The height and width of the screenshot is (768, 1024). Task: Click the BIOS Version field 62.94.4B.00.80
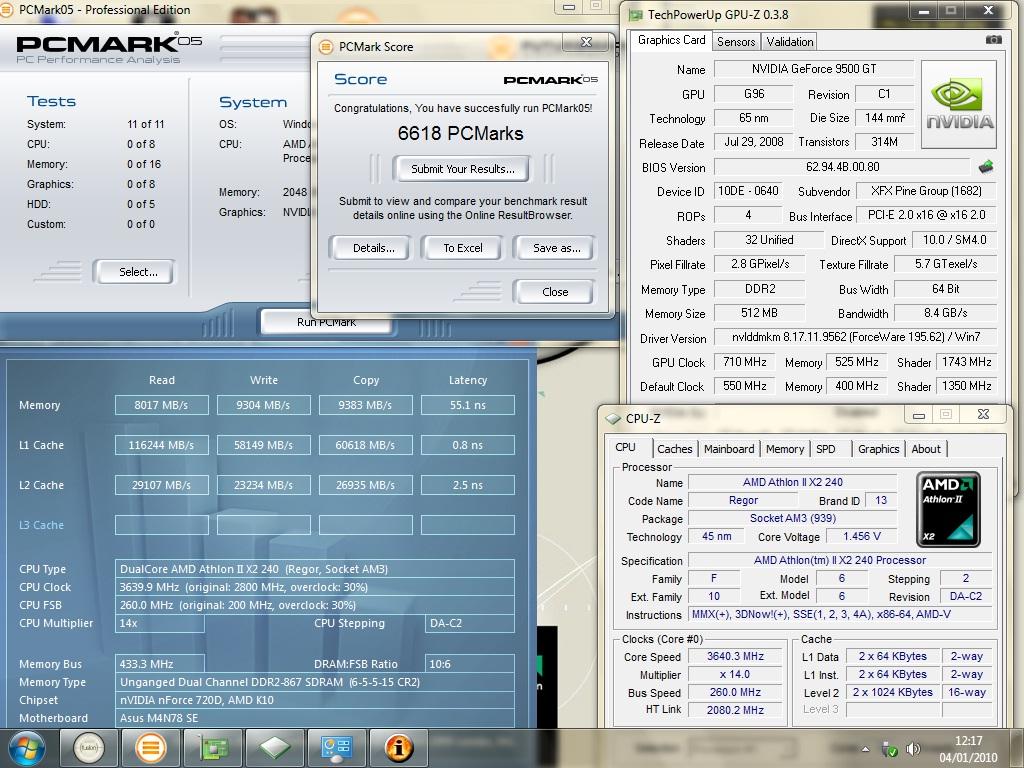click(842, 167)
